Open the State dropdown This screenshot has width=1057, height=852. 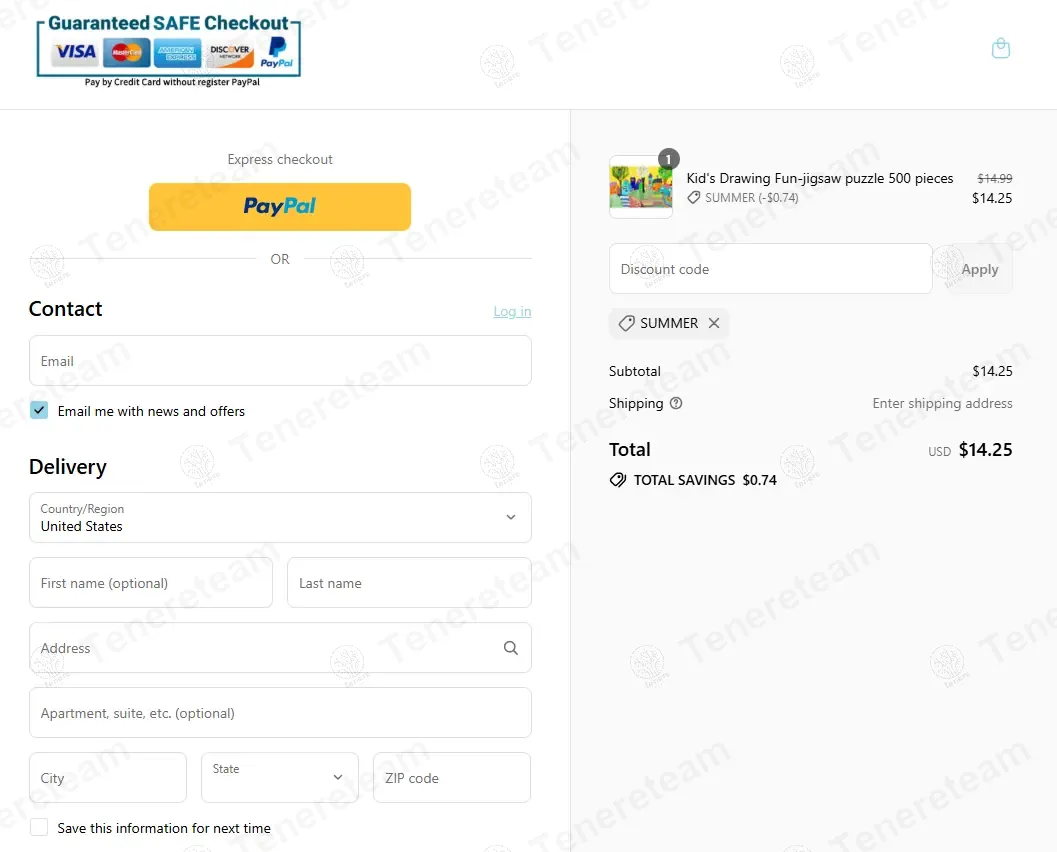coord(280,777)
